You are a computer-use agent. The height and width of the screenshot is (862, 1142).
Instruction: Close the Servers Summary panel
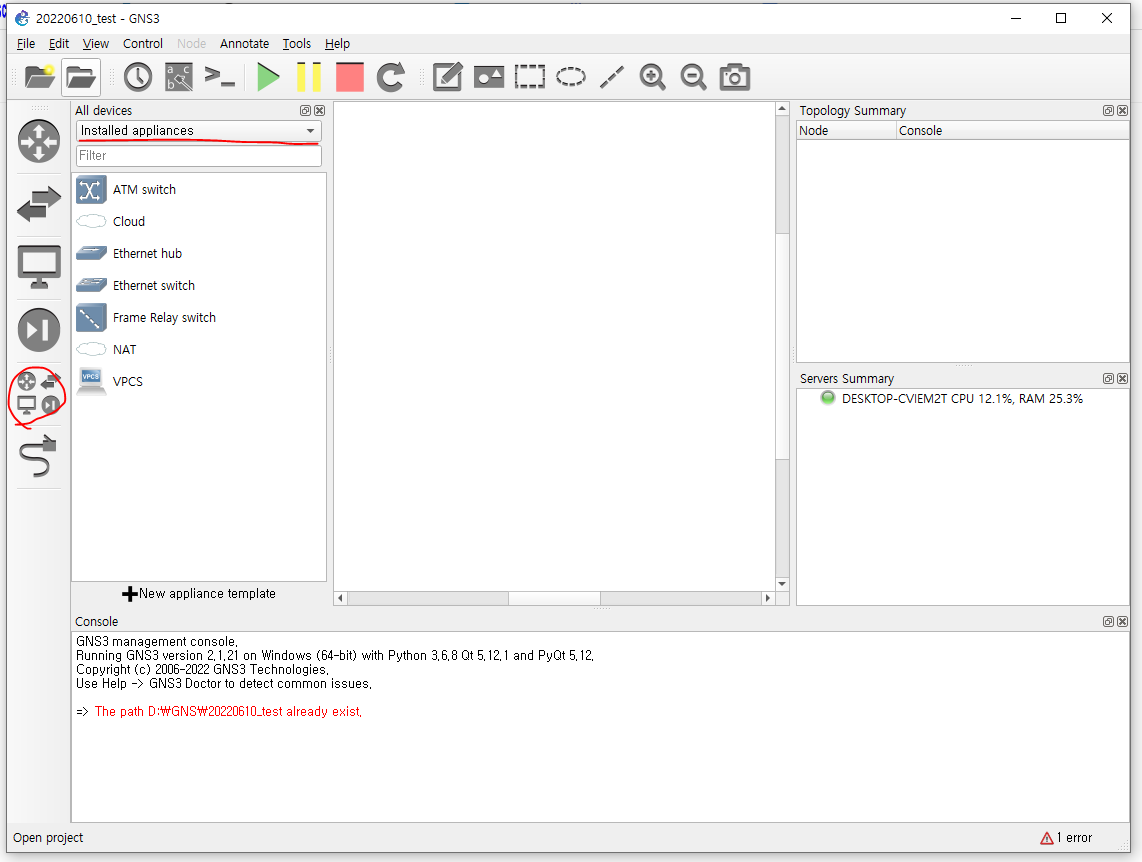[x=1122, y=379]
